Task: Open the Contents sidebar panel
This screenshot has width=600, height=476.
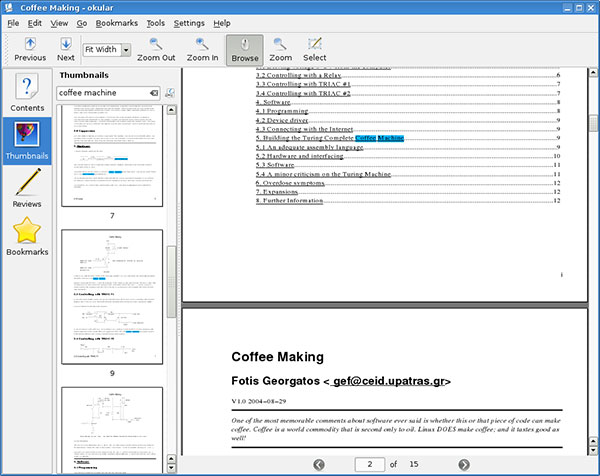Action: click(27, 92)
